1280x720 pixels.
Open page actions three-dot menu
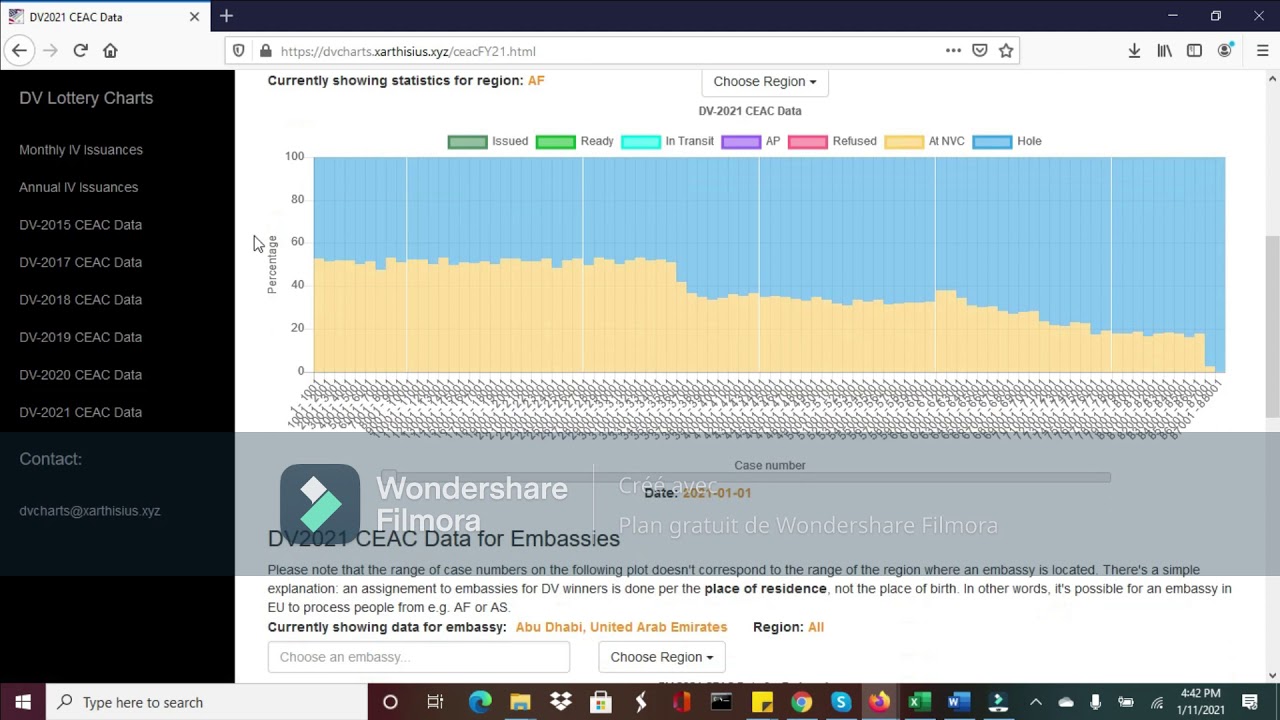point(953,50)
